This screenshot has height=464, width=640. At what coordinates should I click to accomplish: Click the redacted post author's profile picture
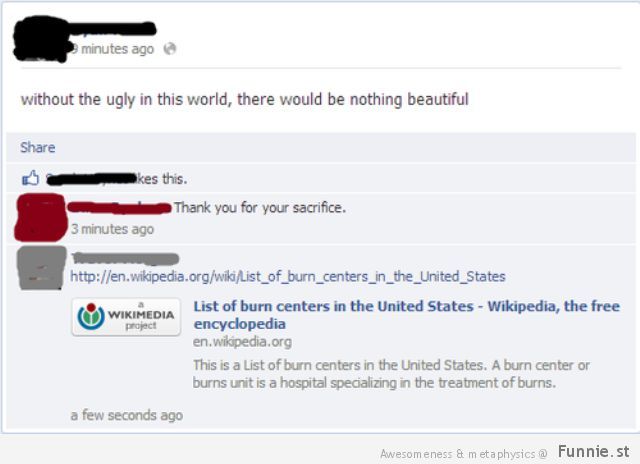(x=41, y=39)
